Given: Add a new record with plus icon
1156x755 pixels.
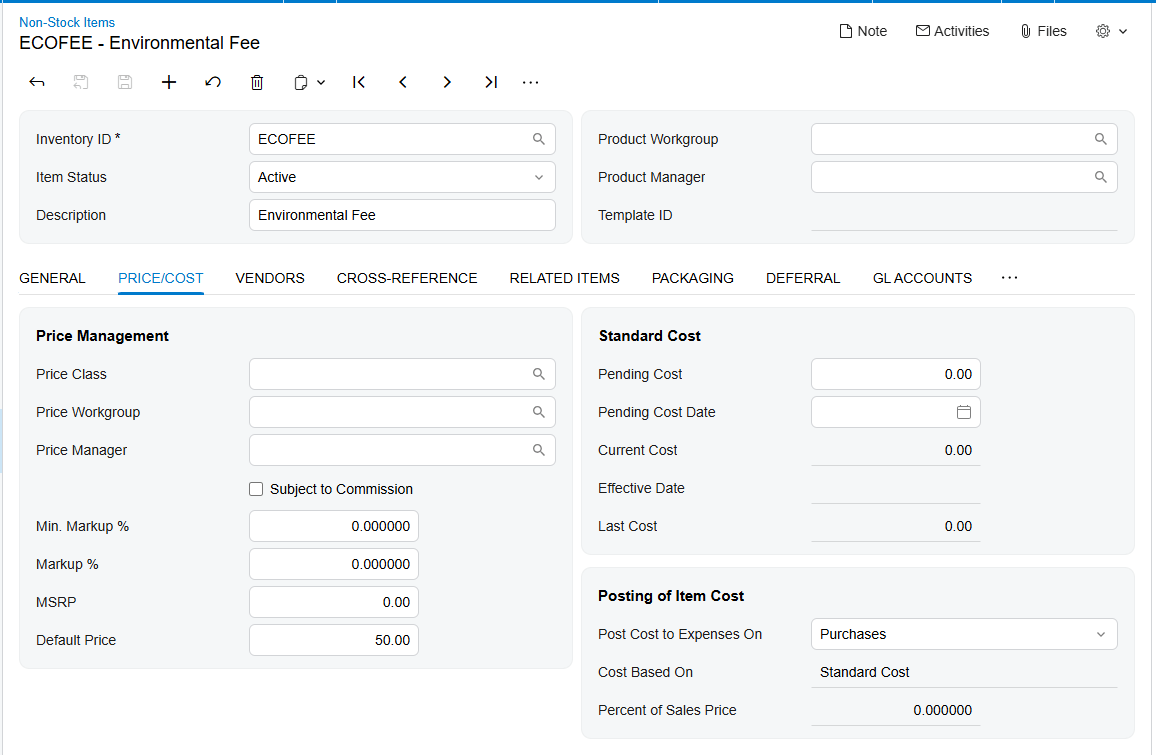Looking at the screenshot, I should [169, 82].
